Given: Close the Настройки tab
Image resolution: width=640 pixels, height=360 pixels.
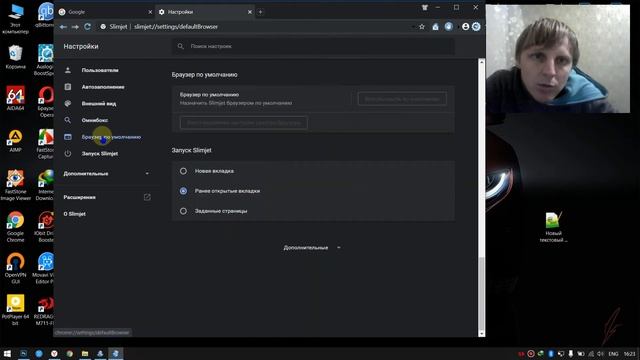Looking at the screenshot, I should [x=250, y=12].
